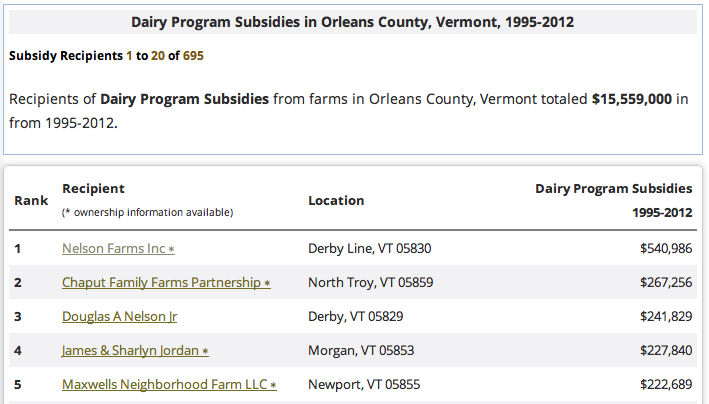Click ownership asterisk beside James & Sharlyn Jordan
This screenshot has height=404, width=709.
click(205, 351)
